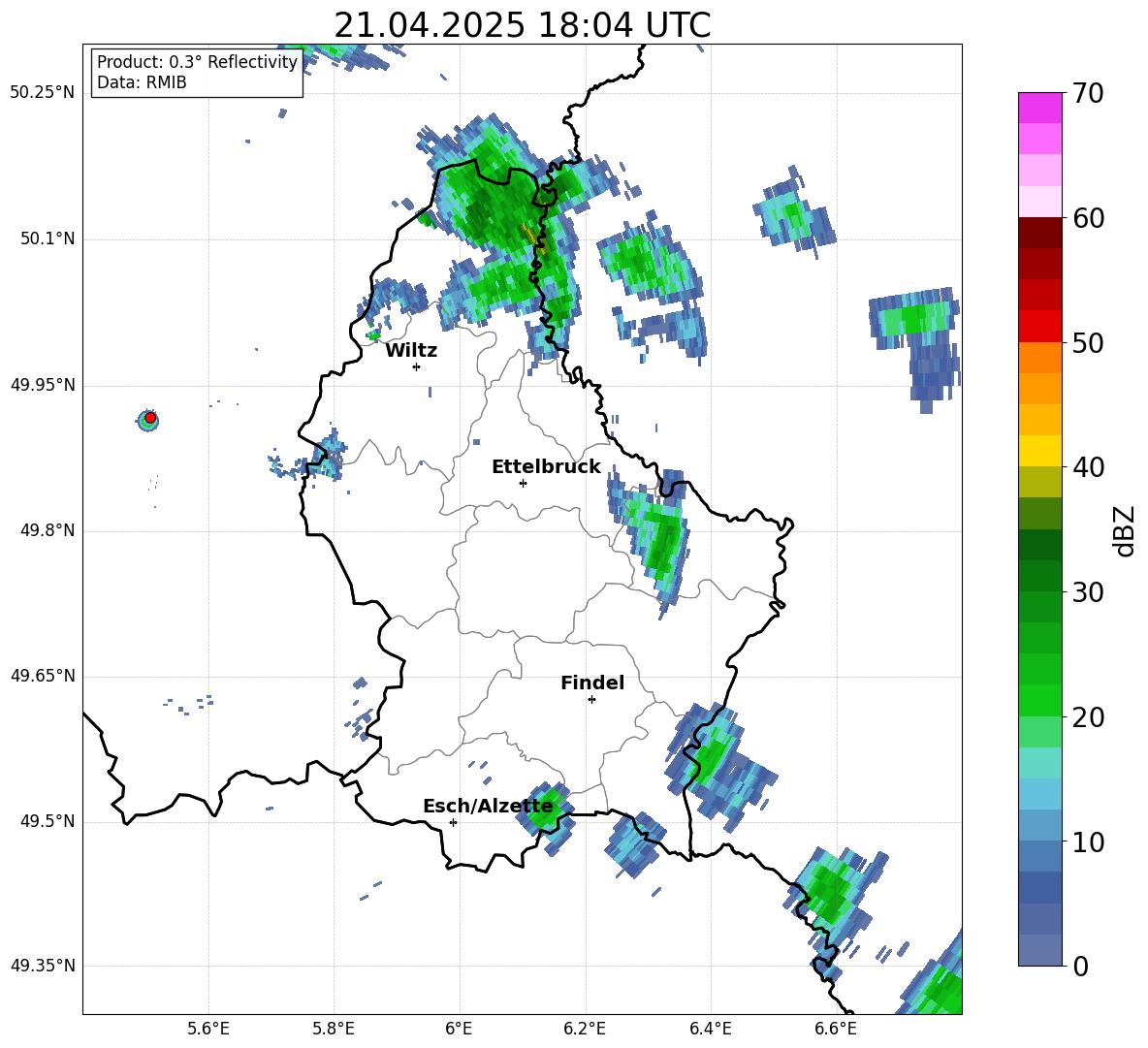Click the Ettelbruck city label

pos(546,467)
